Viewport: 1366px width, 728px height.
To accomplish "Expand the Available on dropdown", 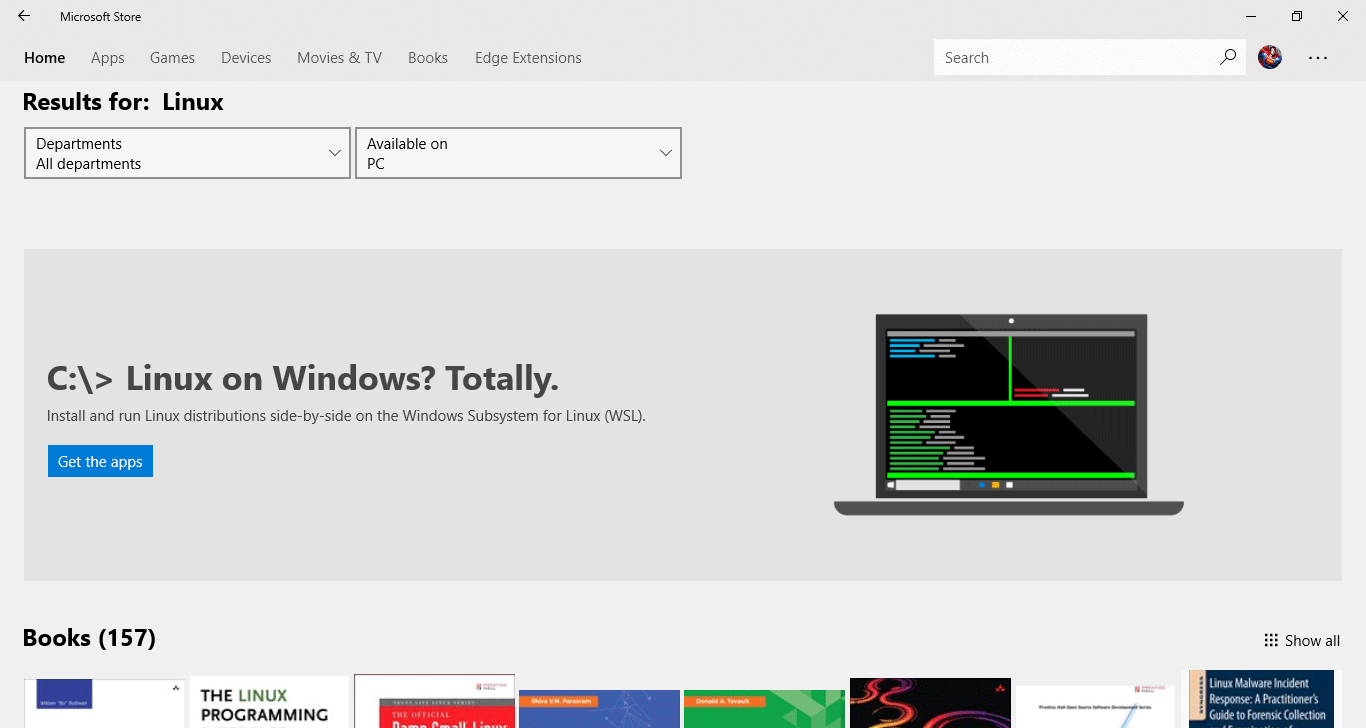I will (x=518, y=153).
